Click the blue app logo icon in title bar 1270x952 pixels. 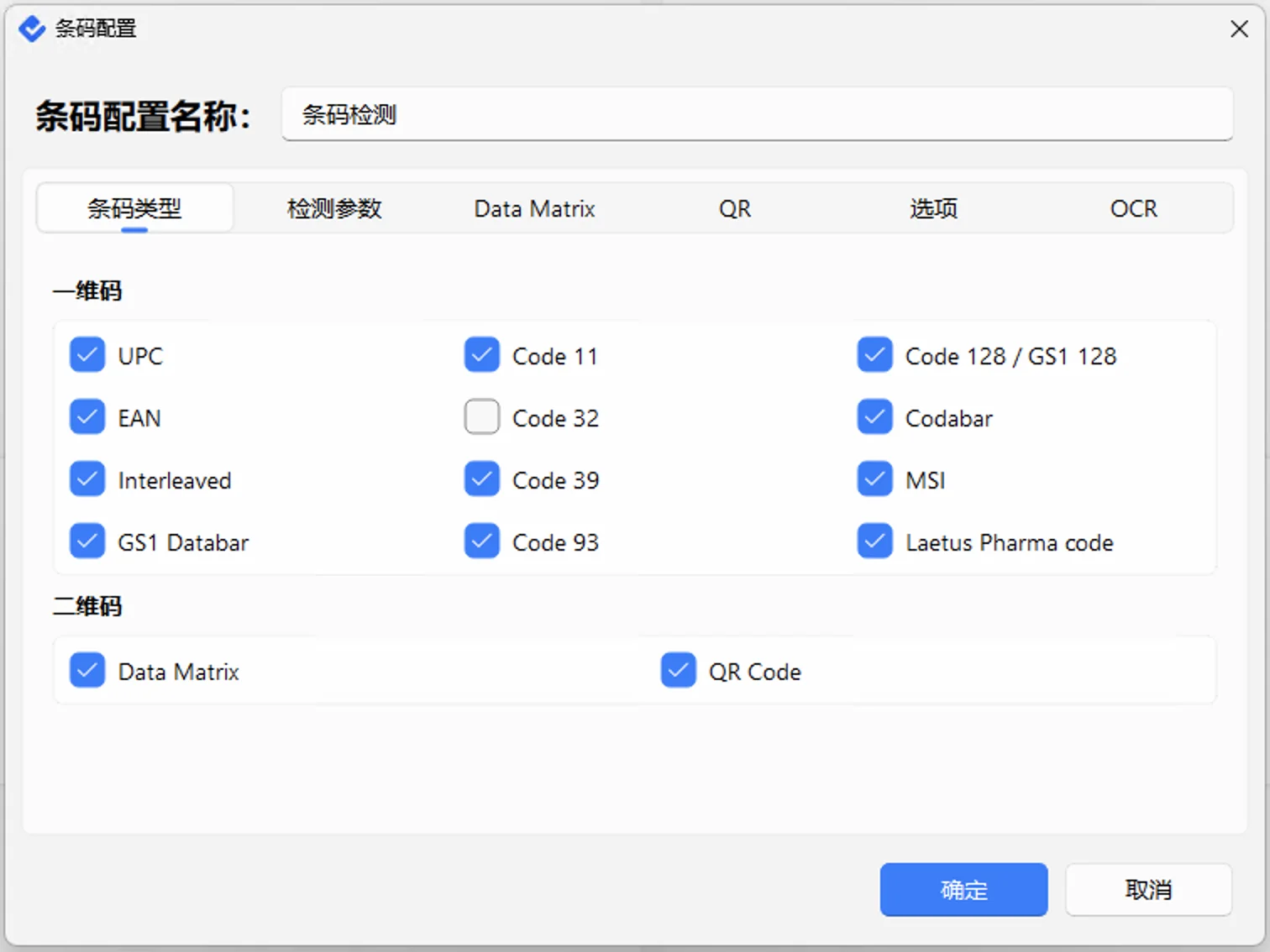tap(32, 29)
